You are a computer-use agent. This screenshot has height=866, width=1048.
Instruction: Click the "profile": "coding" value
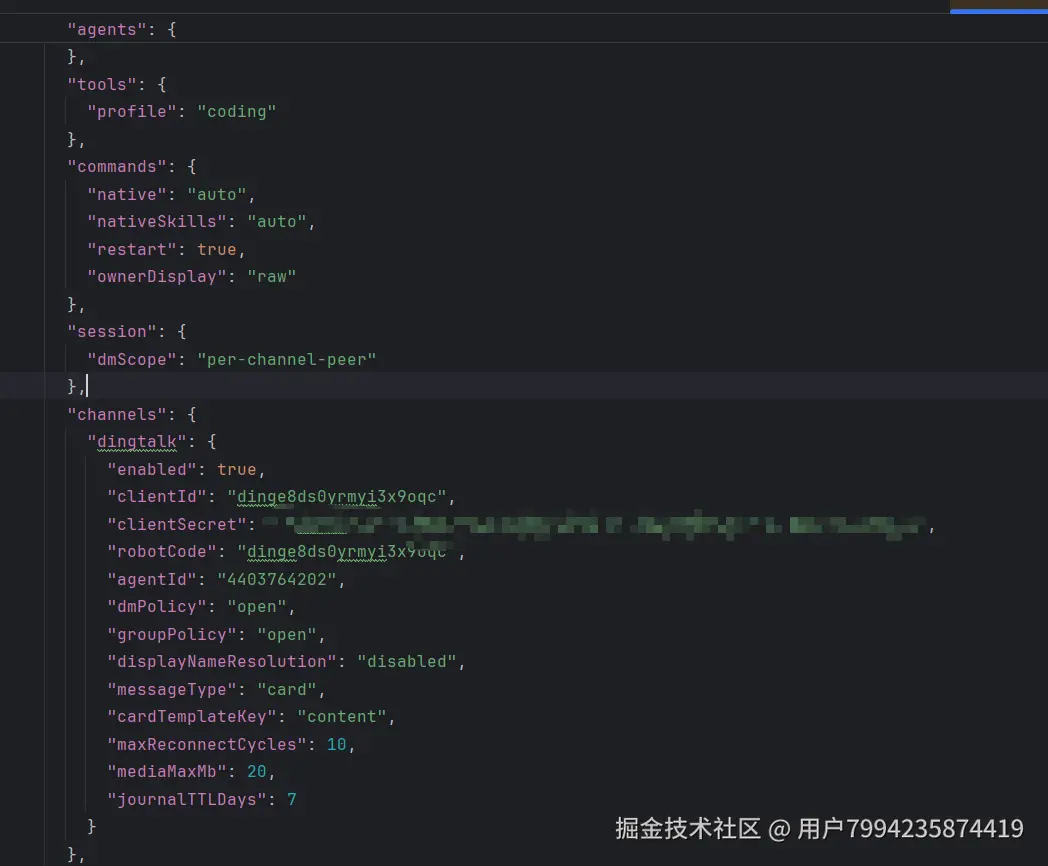pos(238,111)
